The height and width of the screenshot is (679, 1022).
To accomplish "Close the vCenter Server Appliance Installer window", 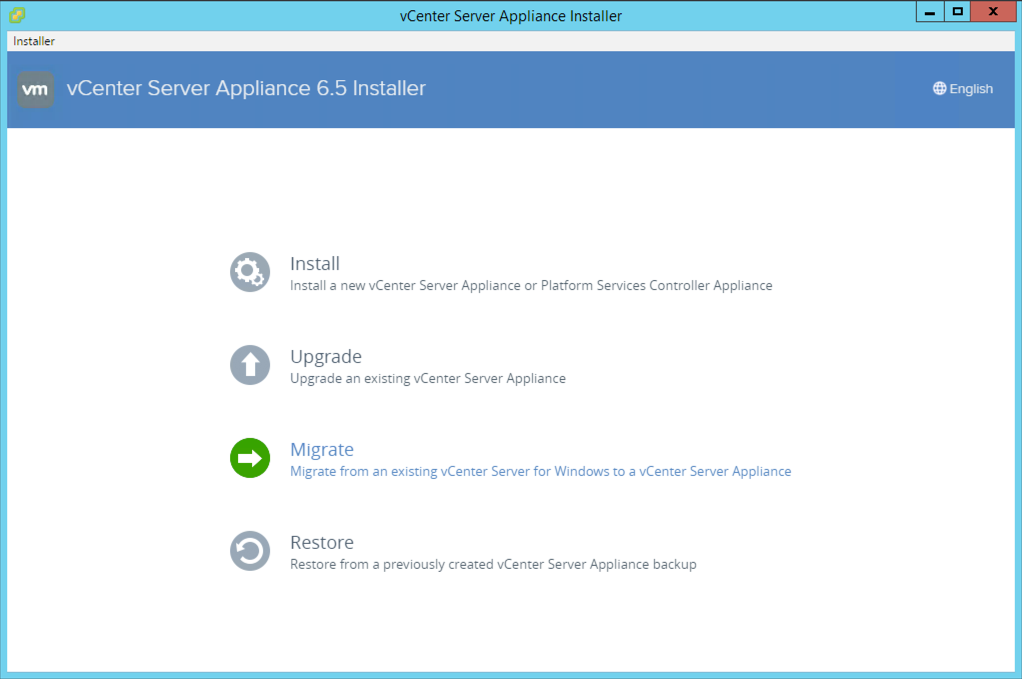I will tap(993, 12).
